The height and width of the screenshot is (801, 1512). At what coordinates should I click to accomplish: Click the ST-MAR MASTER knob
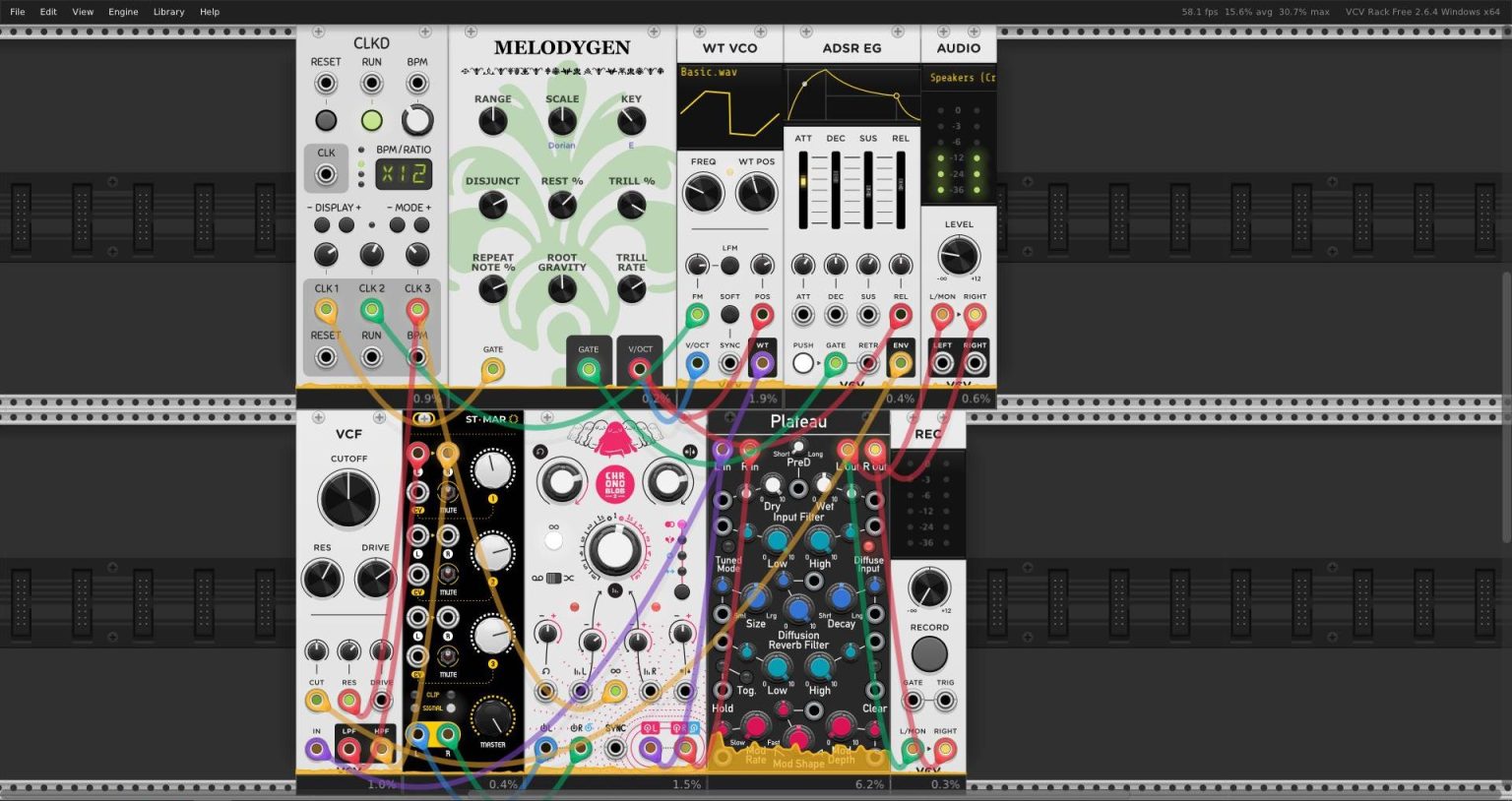click(492, 717)
